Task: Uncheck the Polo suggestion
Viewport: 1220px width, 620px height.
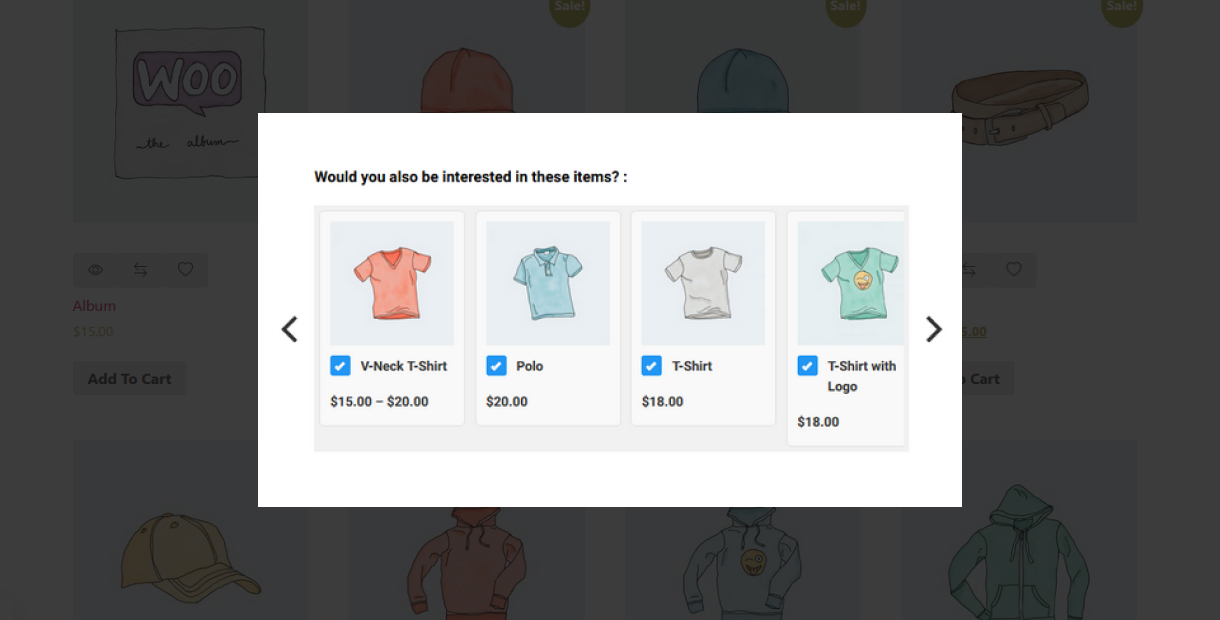Action: click(x=496, y=365)
